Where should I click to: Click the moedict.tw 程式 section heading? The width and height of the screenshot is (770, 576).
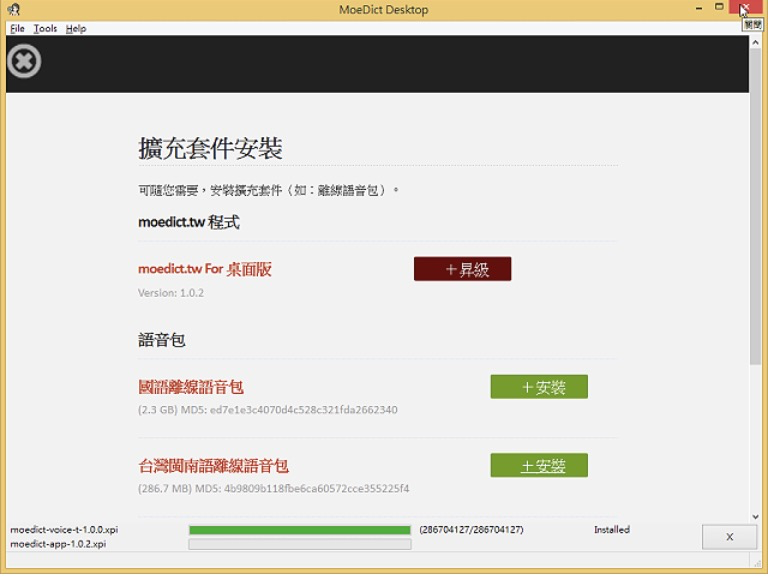click(189, 222)
